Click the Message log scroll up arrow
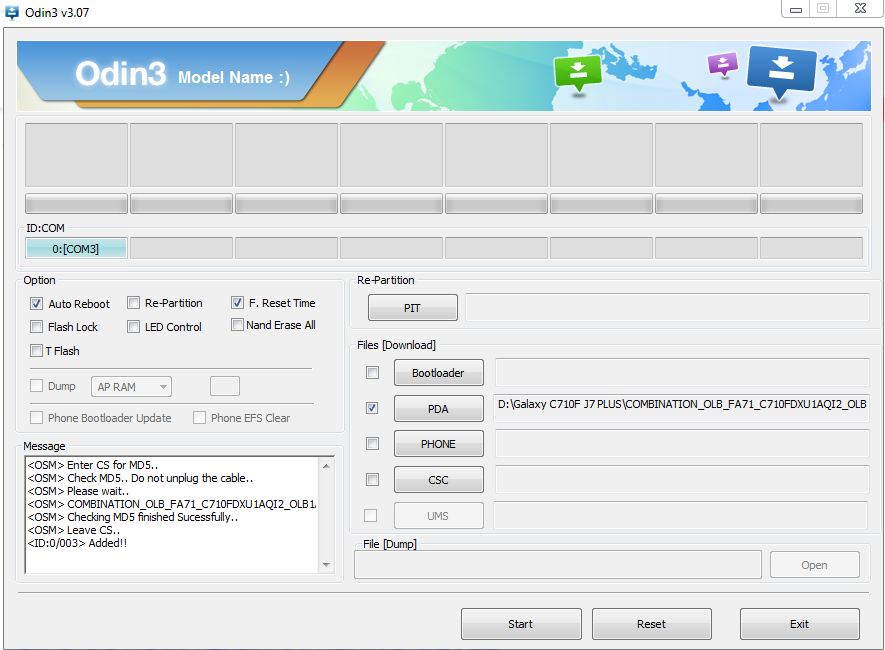Viewport: 885px width, 650px height. pos(326,466)
